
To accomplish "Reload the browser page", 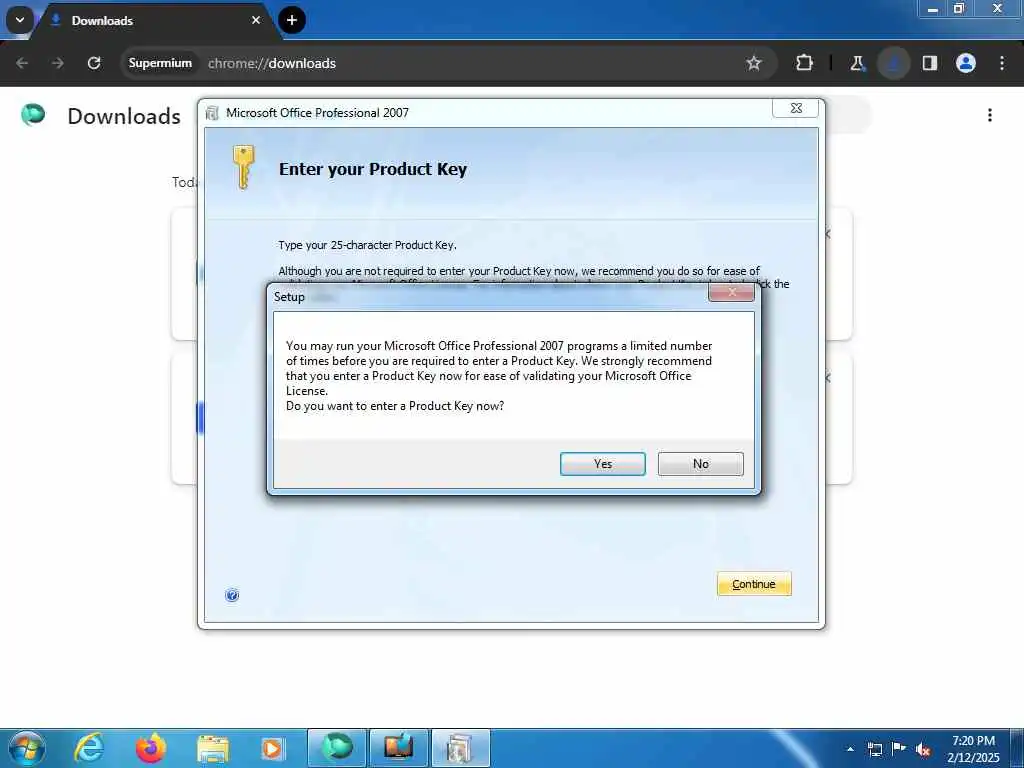I will coord(94,63).
